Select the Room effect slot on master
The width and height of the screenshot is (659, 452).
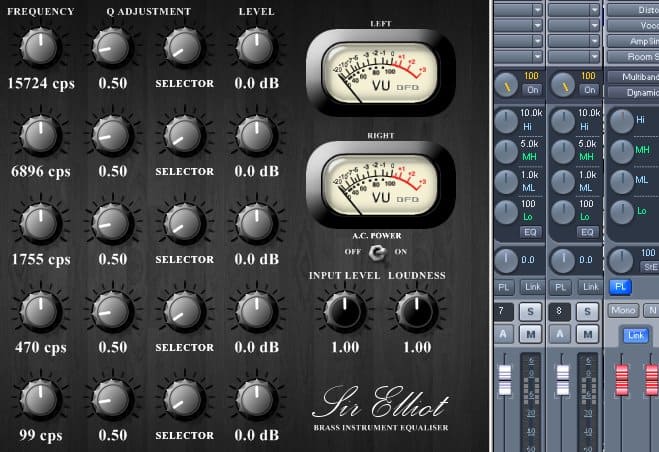[633, 57]
